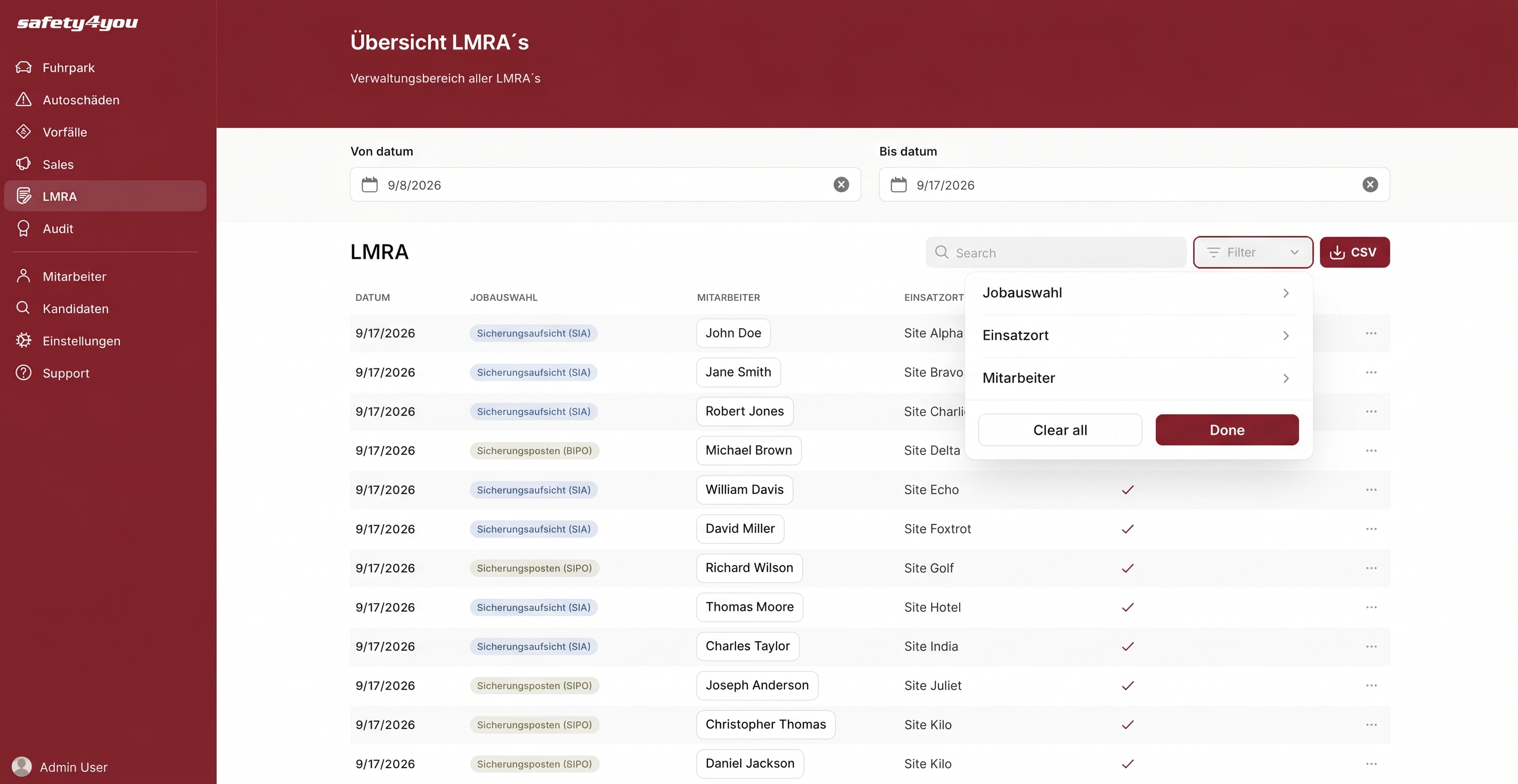Open three-dot menu for Richard Wilson
Viewport: 1518px width, 784px height.
tap(1372, 568)
